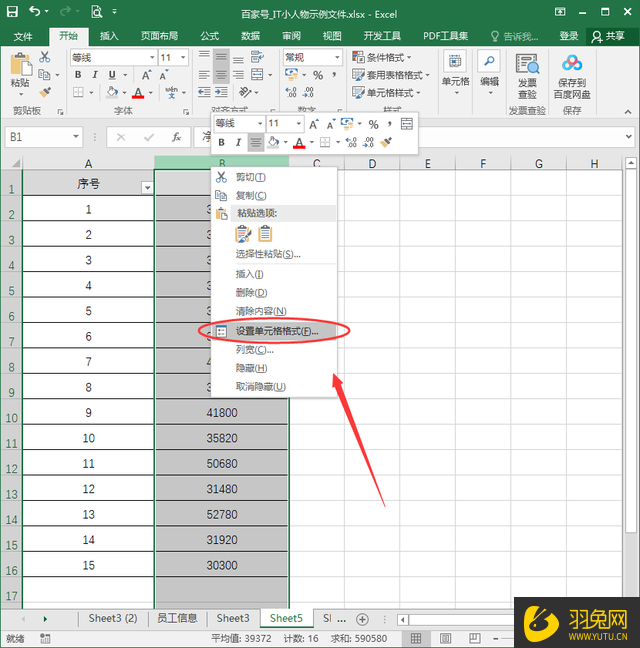Open the ribbon font size dropdown
Image resolution: width=640 pixels, height=648 pixels.
pyautogui.click(x=183, y=57)
